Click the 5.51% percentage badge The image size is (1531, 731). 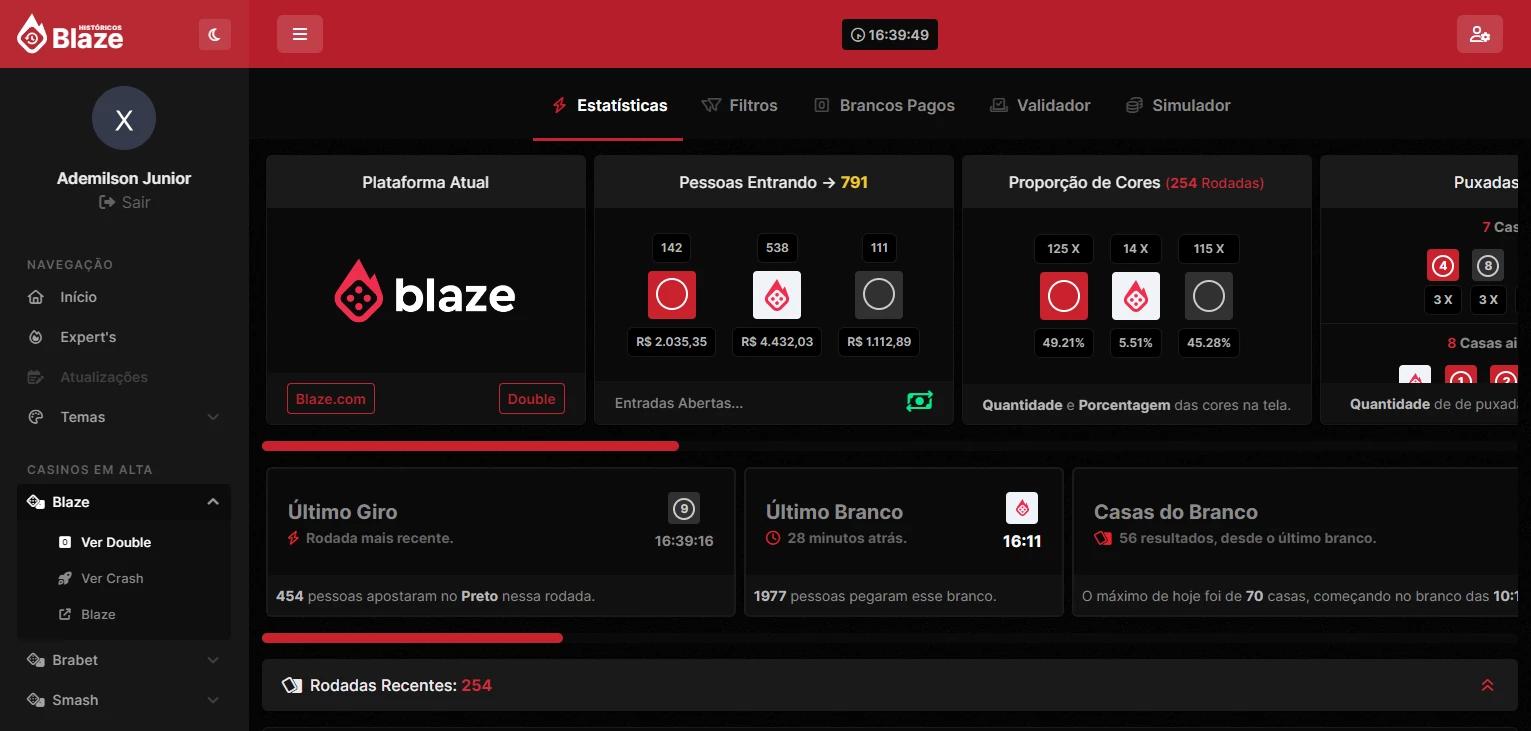click(x=1136, y=343)
